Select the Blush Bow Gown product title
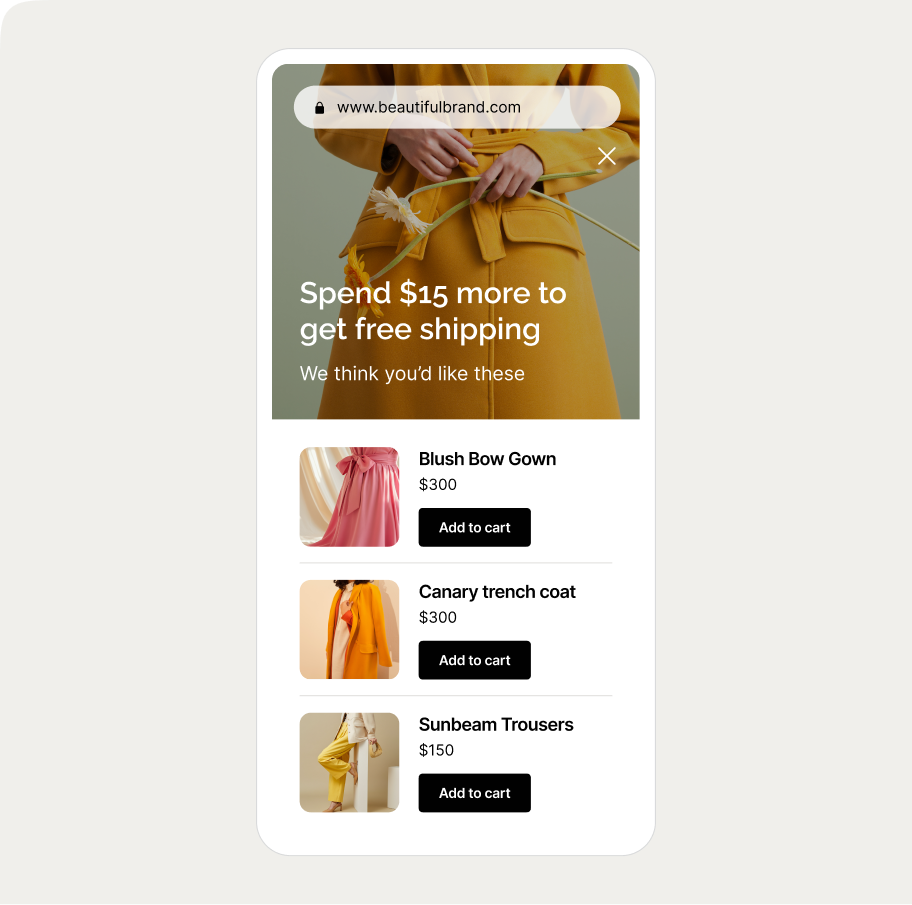Screen dimensions: 912x905 [487, 459]
